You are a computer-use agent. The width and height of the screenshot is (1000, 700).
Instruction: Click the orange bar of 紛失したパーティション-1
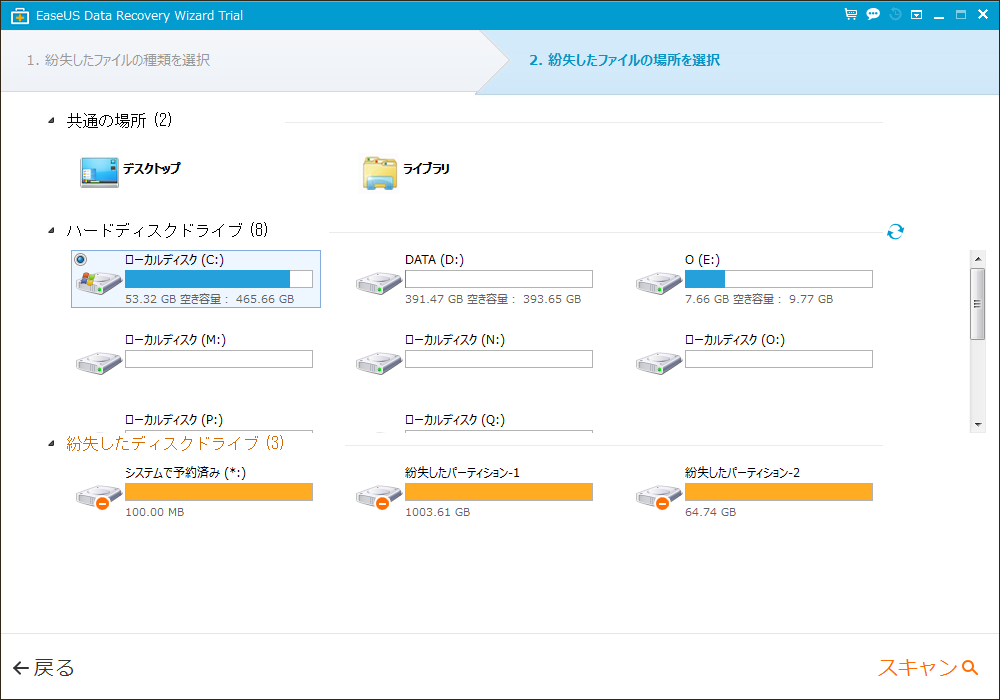499,492
